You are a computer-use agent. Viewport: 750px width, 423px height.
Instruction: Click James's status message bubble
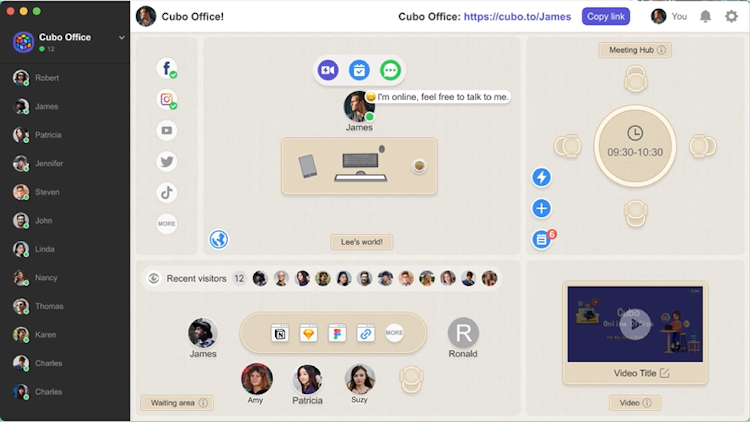tap(438, 97)
